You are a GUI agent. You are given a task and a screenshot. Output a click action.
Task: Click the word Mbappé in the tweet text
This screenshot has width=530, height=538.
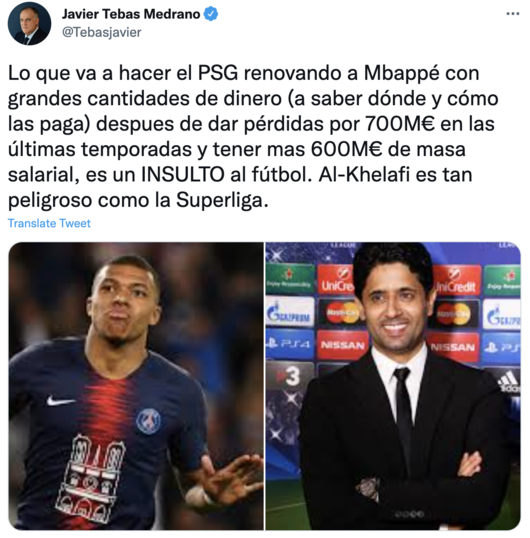click(x=401, y=74)
